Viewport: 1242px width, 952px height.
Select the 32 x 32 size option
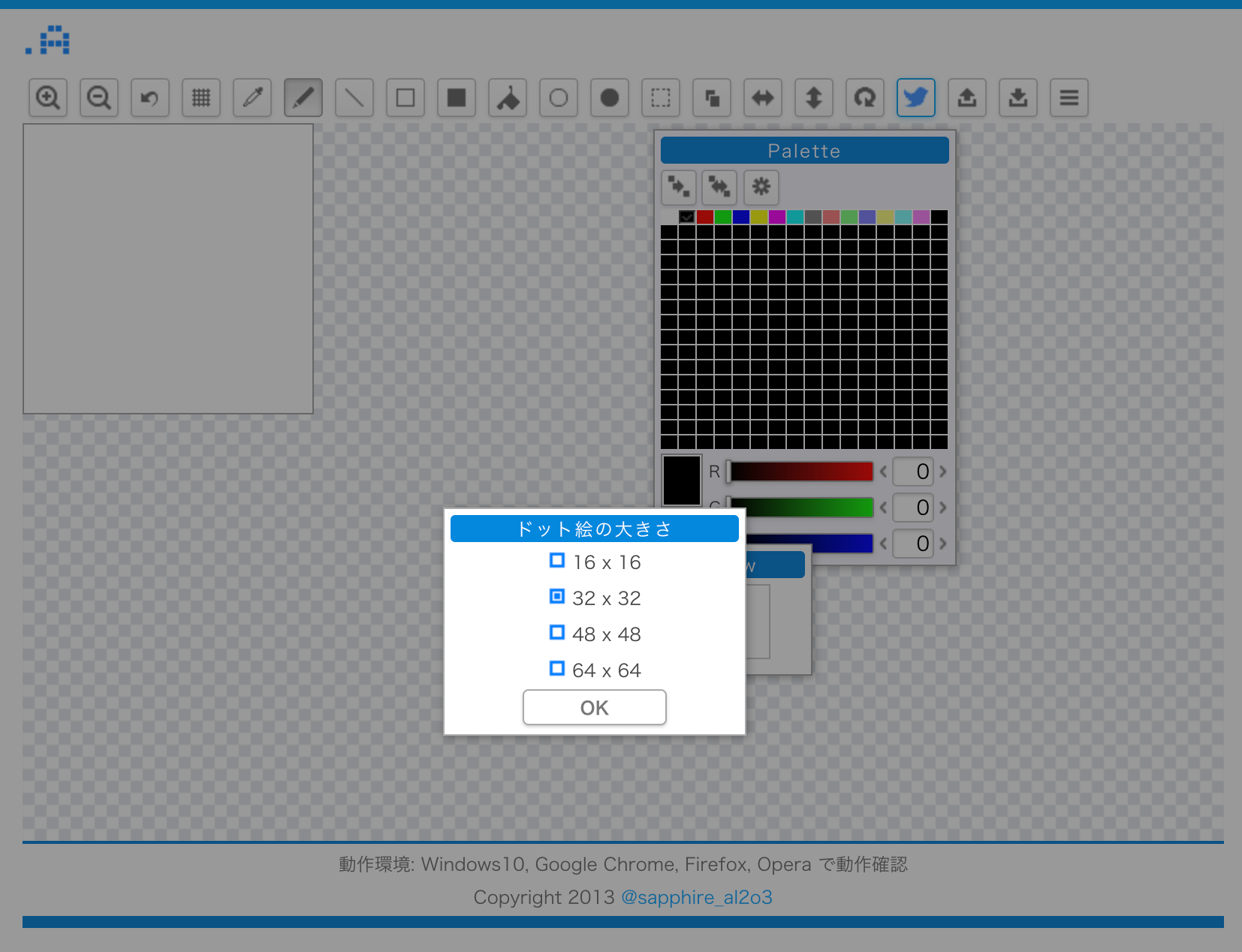tap(595, 598)
